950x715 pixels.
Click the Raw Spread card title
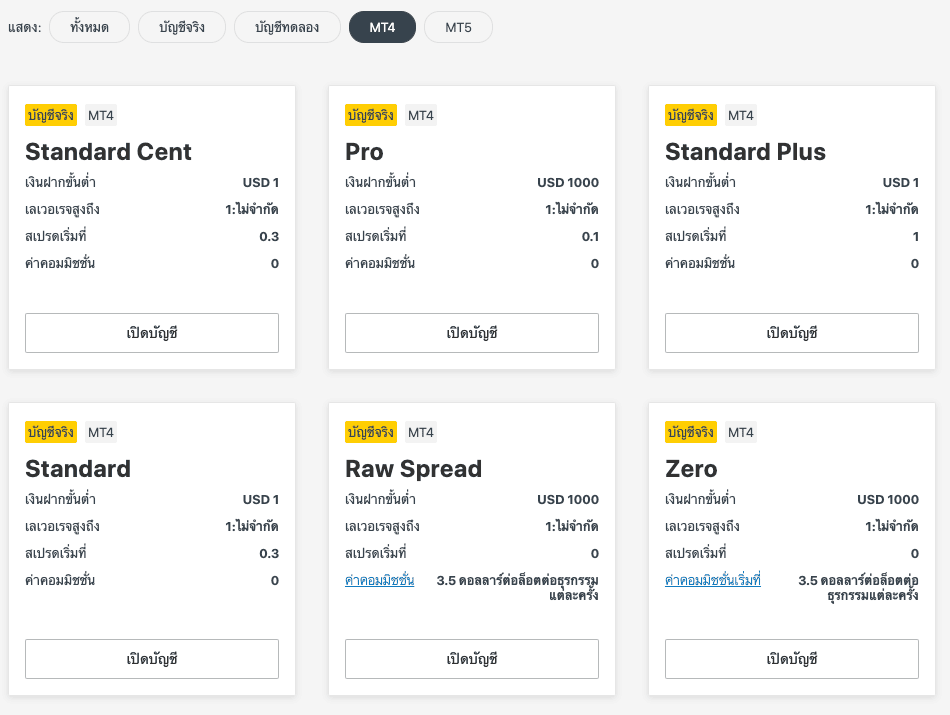pyautogui.click(x=413, y=468)
